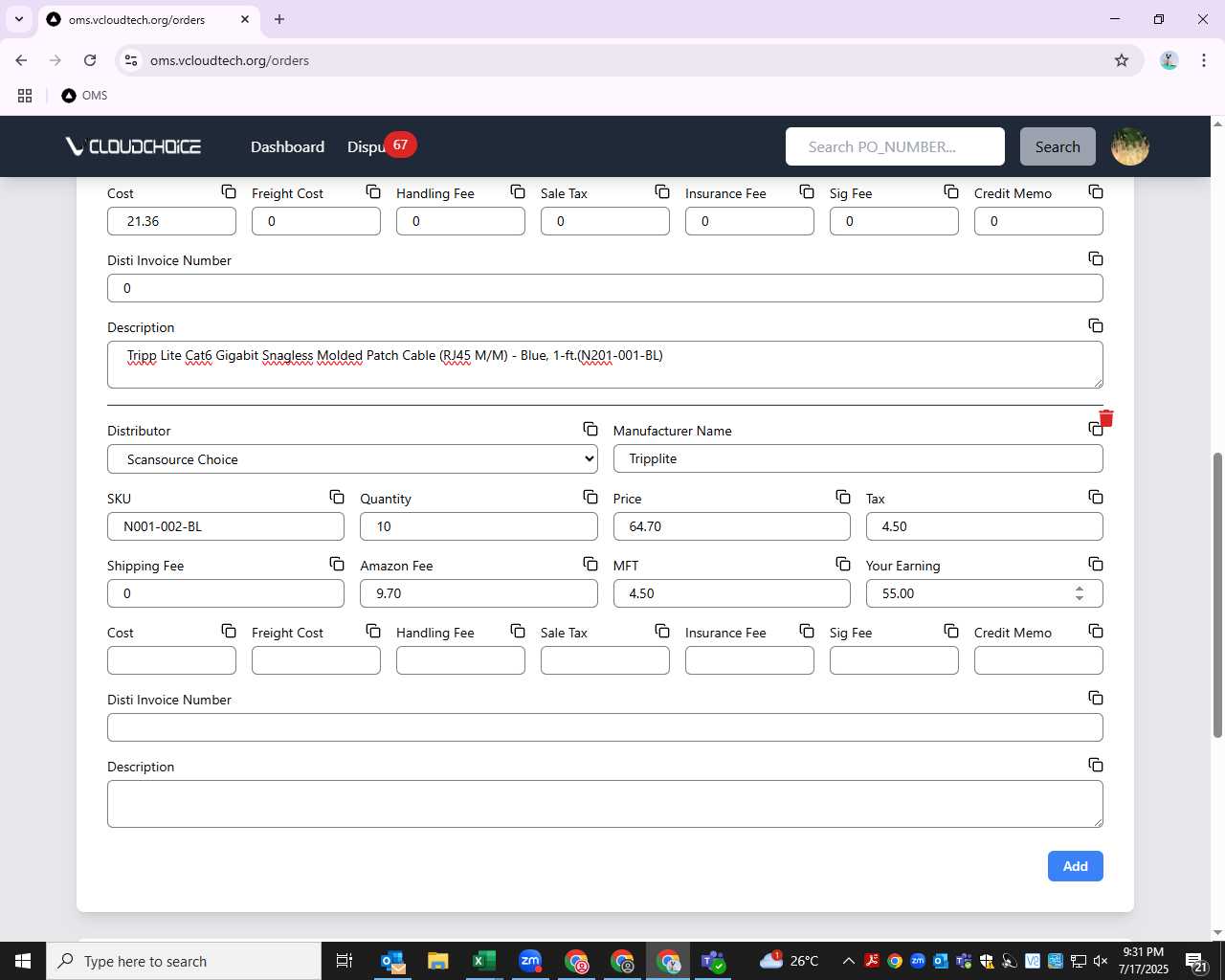Viewport: 1225px width, 980px height.
Task: Copy the MFT value using its icon
Action: click(x=843, y=564)
